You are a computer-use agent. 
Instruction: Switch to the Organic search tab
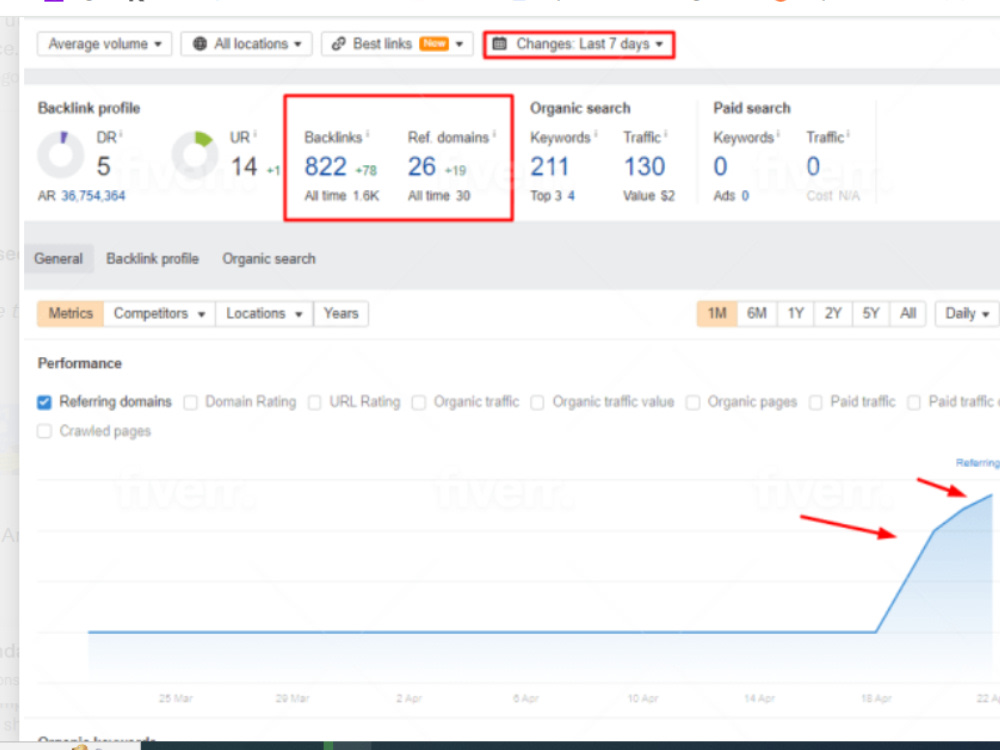click(268, 259)
